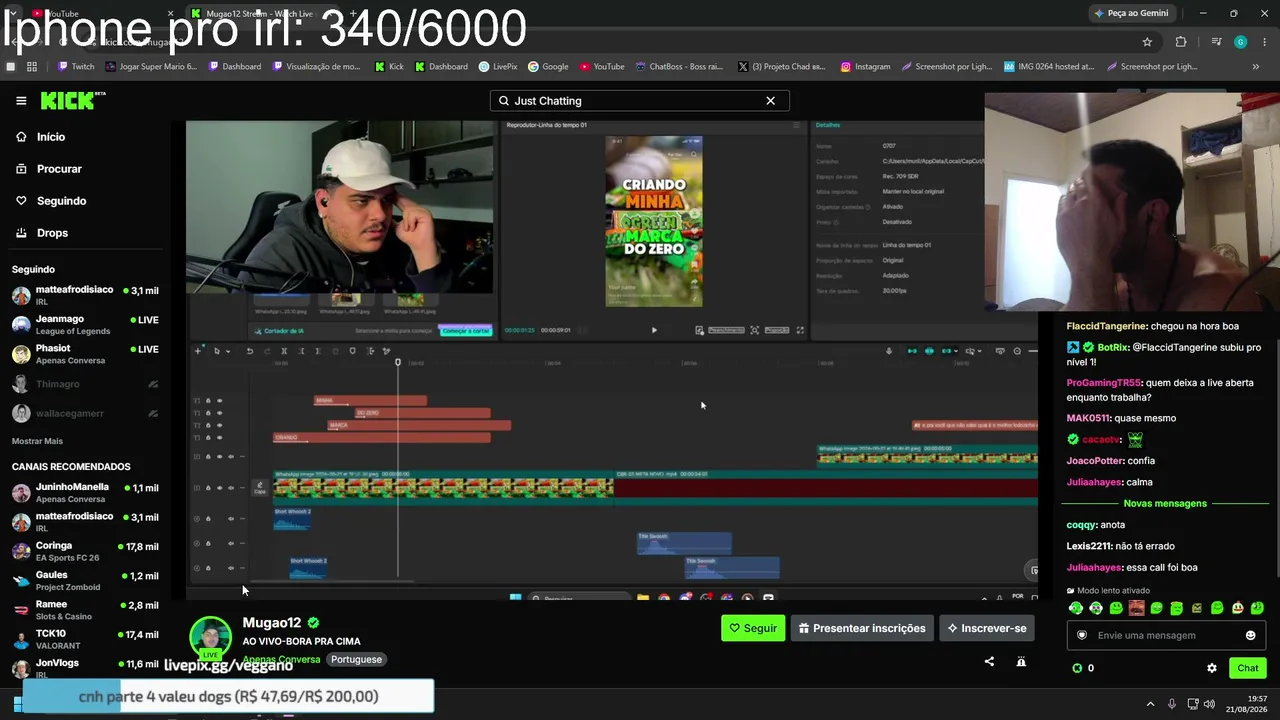Open the IMG 0264 hosted bookmark

coord(1049,67)
